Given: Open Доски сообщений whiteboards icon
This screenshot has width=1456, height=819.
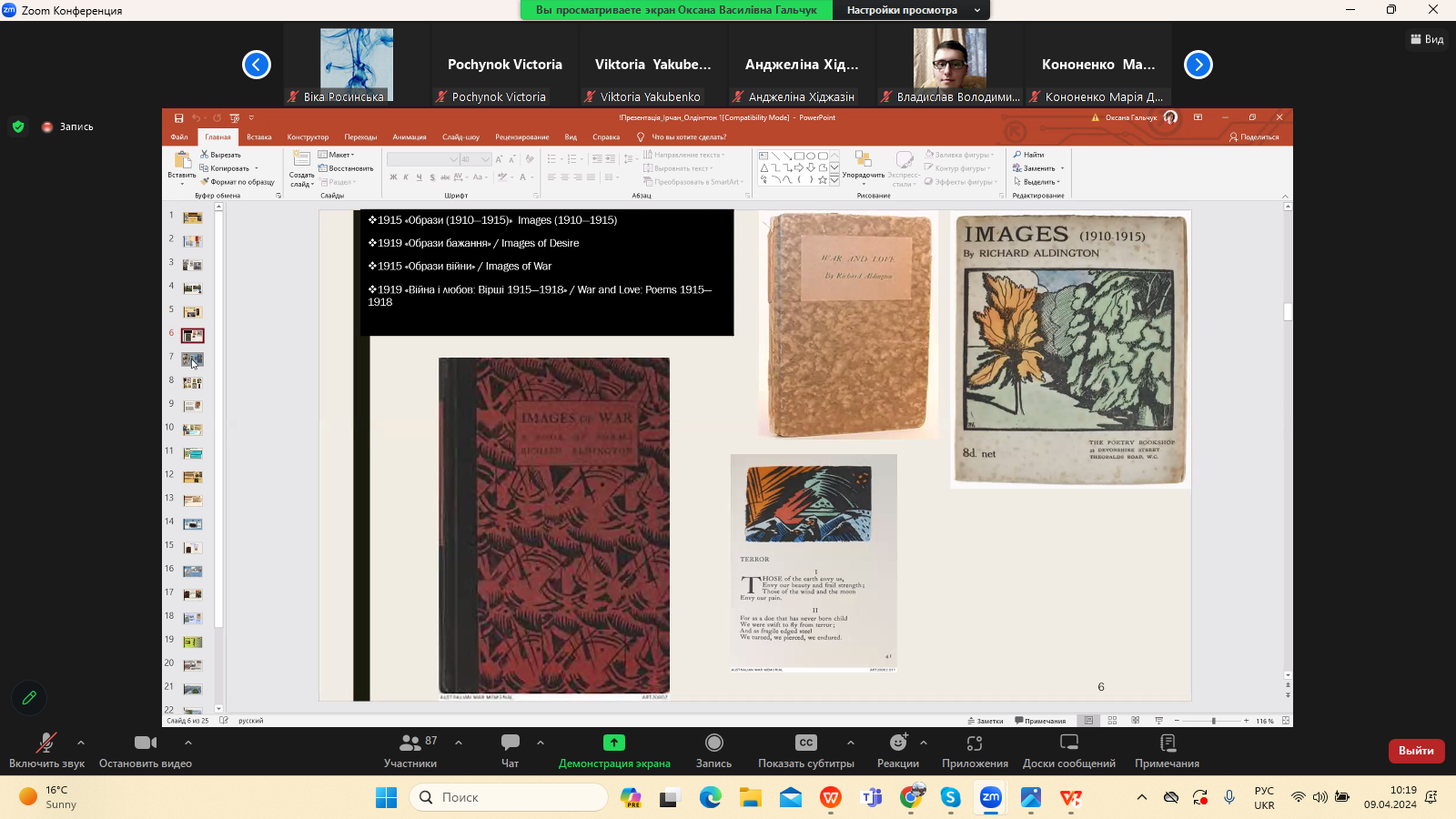Looking at the screenshot, I should (x=1069, y=743).
